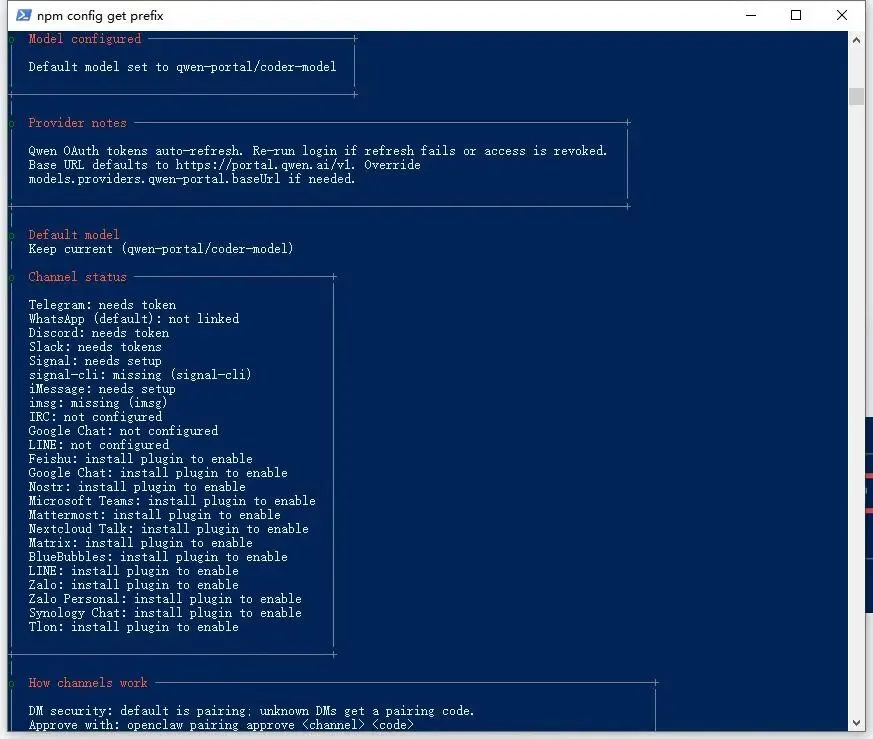
Task: Click 'Nextcloud Talk: install plugin to enable' line
Action: 168,528
